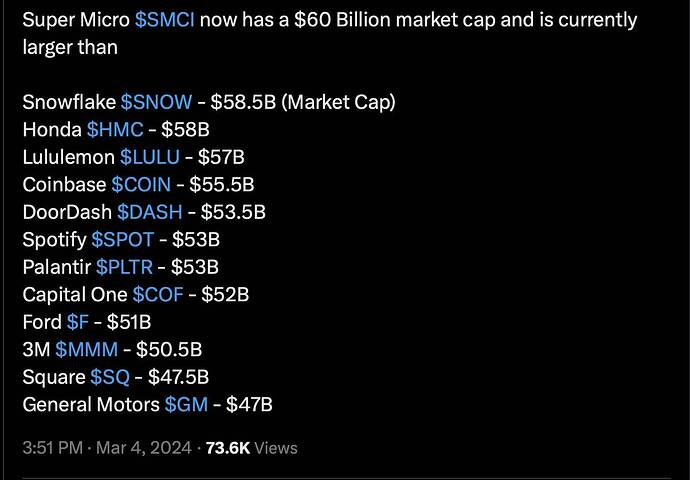Click the Capital One line text
Viewport: 690px width, 480px height.
[x=75, y=294]
